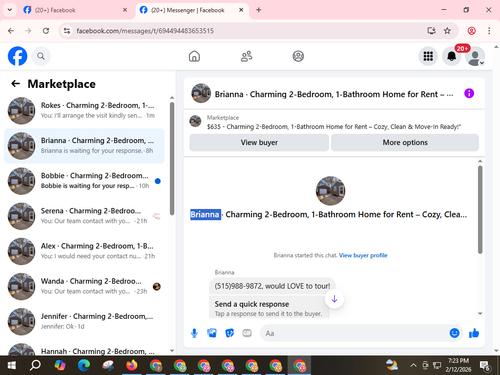
Task: Select the Messenger | Facebook tab
Action: point(192,10)
